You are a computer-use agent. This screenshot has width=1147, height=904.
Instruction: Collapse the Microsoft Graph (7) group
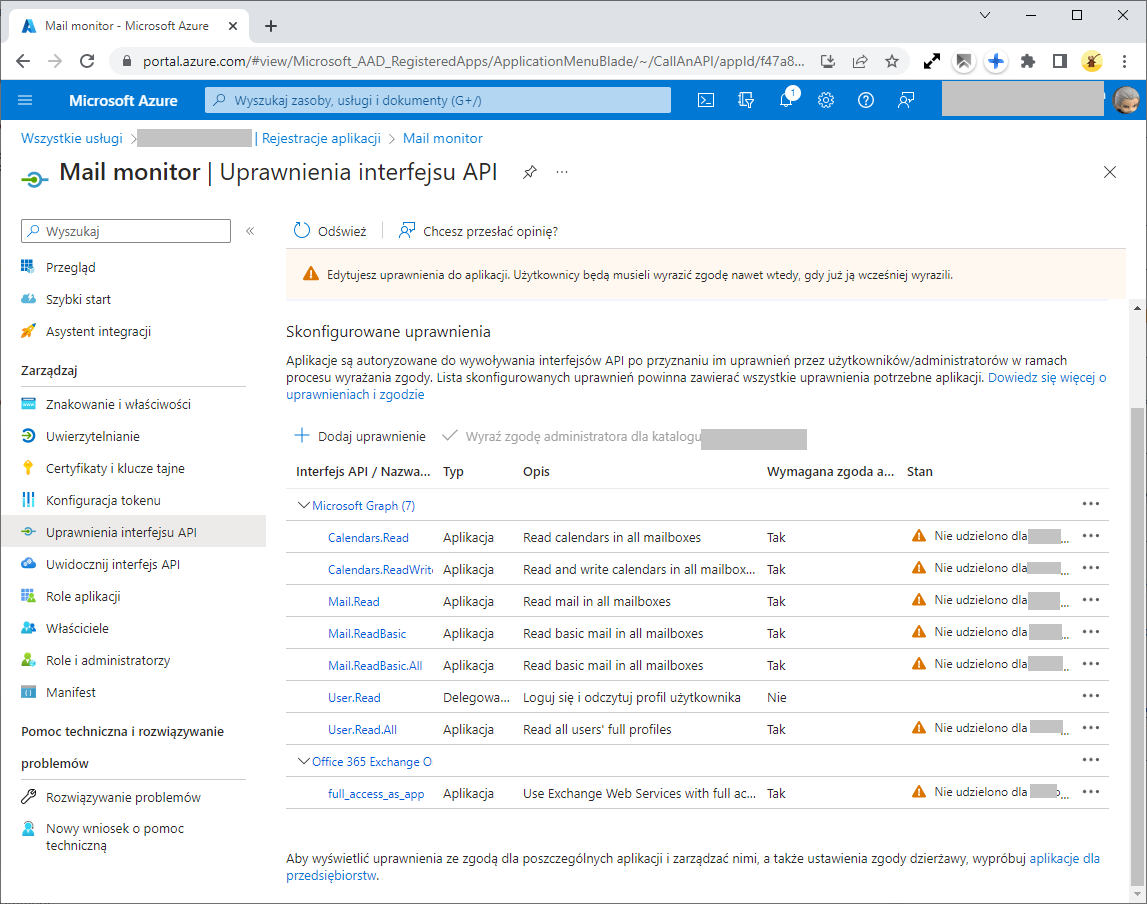[x=304, y=506]
